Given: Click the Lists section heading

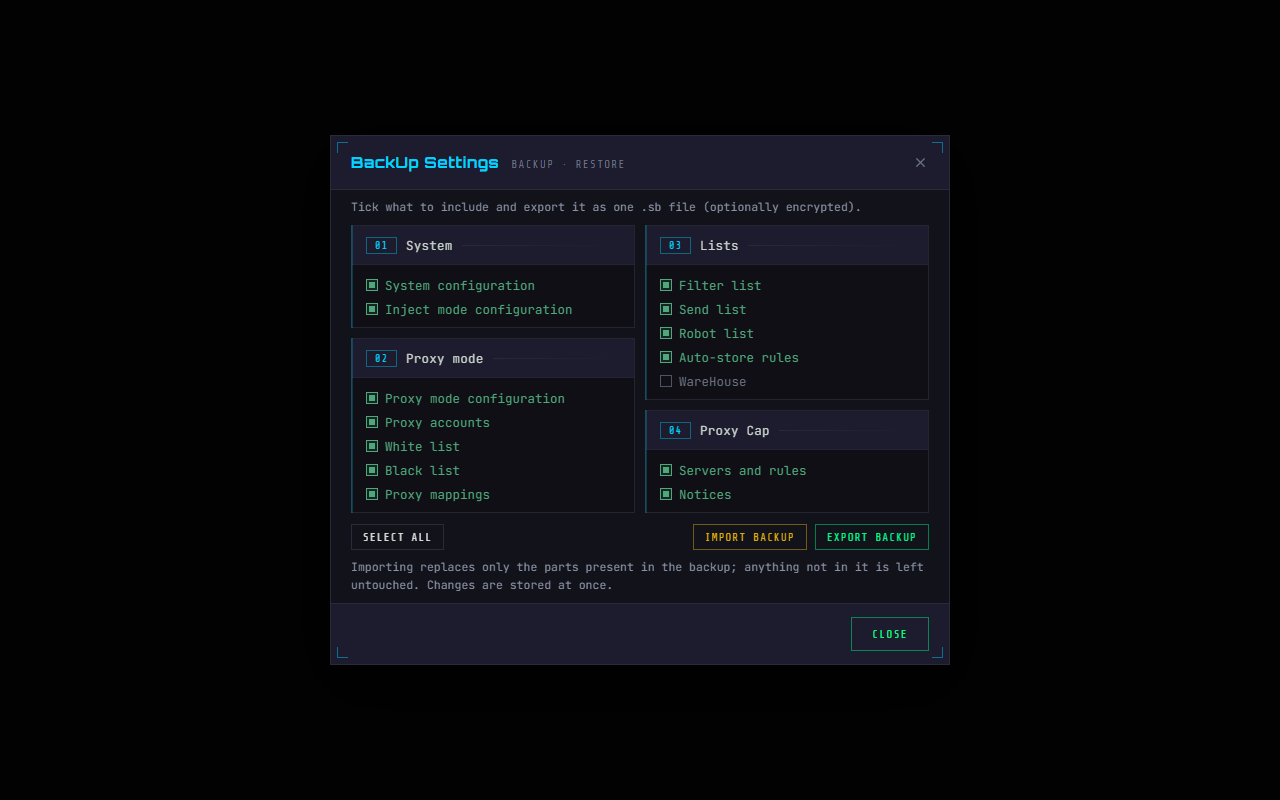Looking at the screenshot, I should pos(719,245).
